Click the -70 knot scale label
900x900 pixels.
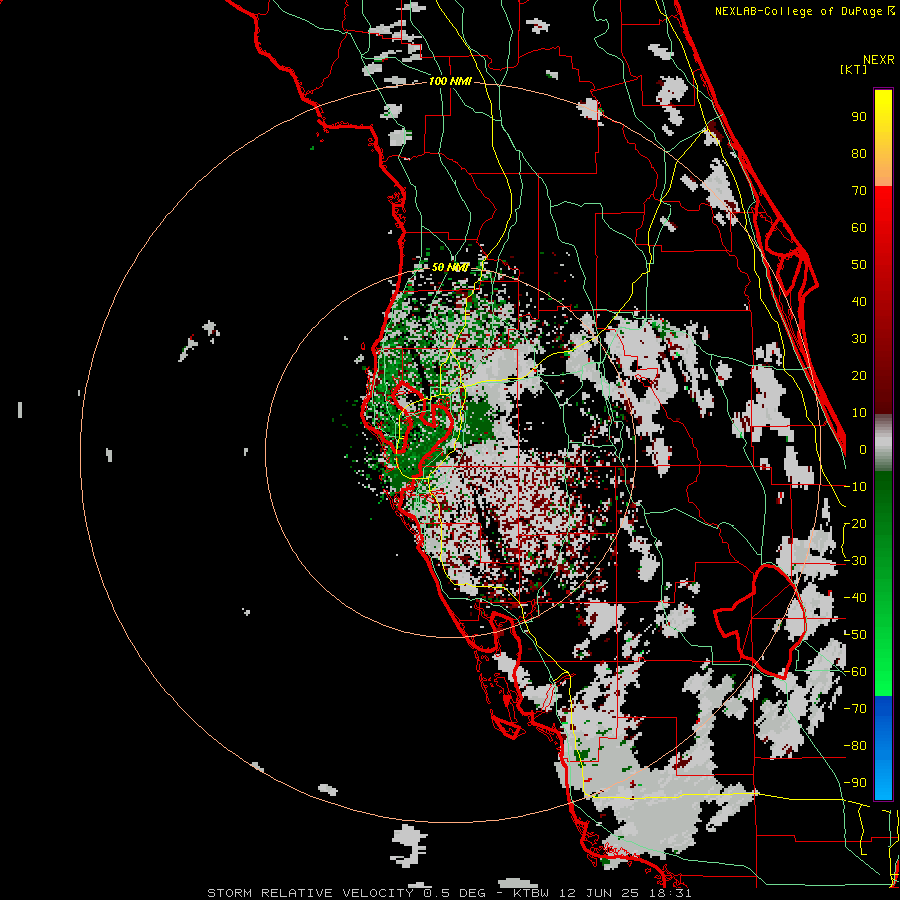pyautogui.click(x=856, y=709)
